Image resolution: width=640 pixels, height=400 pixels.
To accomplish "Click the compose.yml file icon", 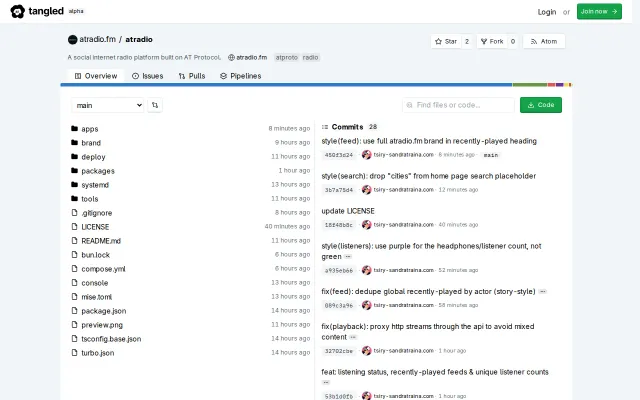I will (x=74, y=269).
